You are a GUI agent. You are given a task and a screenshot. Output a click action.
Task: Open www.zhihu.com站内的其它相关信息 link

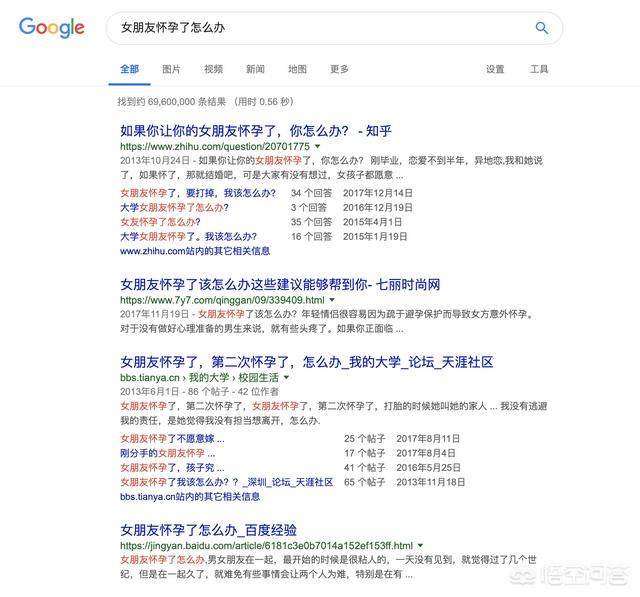pyautogui.click(x=195, y=251)
